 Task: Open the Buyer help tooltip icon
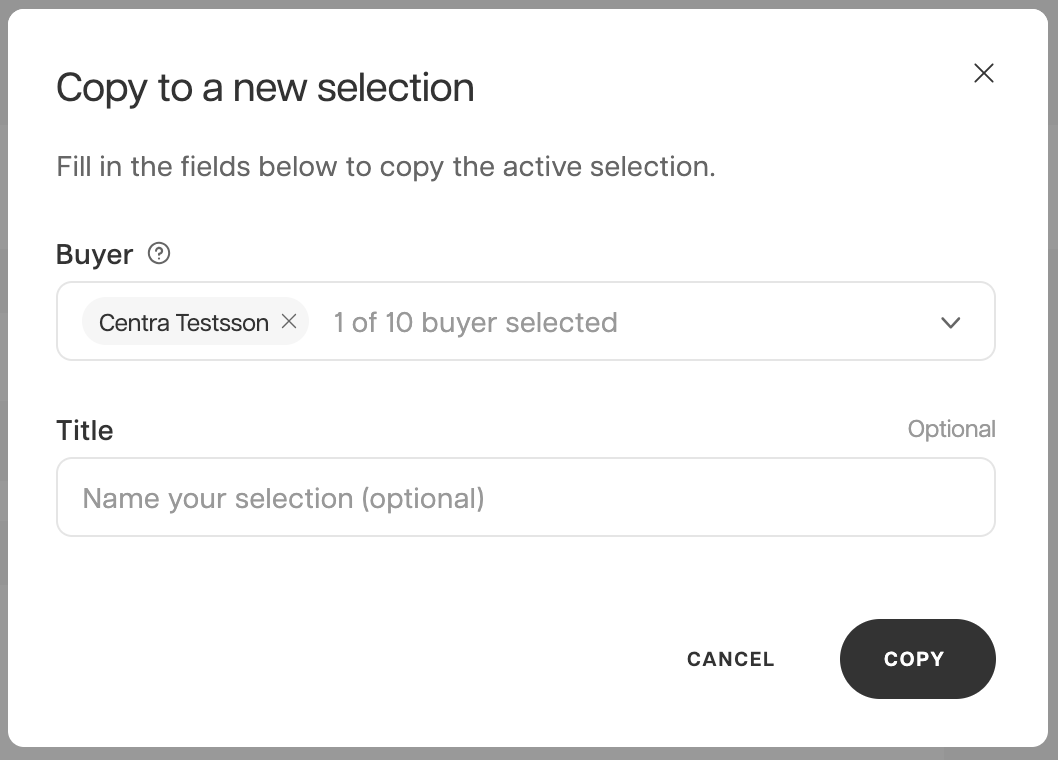pyautogui.click(x=159, y=254)
